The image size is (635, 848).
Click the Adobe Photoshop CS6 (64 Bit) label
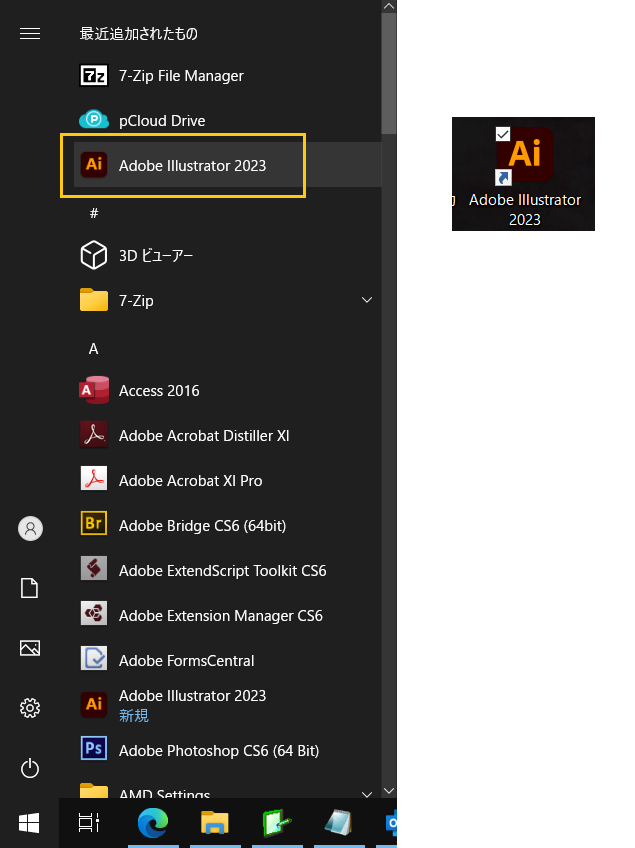(219, 751)
